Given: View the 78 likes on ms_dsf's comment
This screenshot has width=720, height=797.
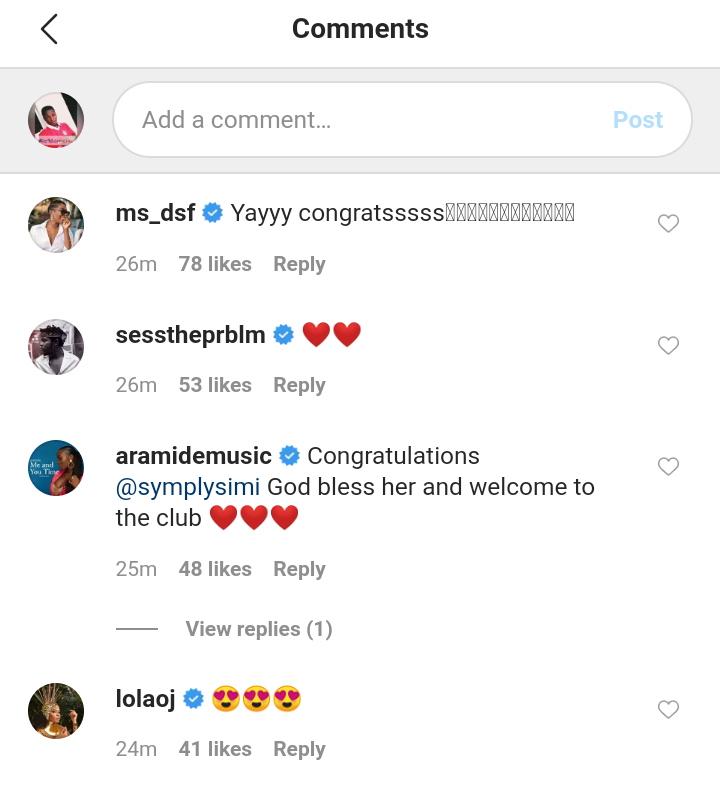Looking at the screenshot, I should pos(215,264).
